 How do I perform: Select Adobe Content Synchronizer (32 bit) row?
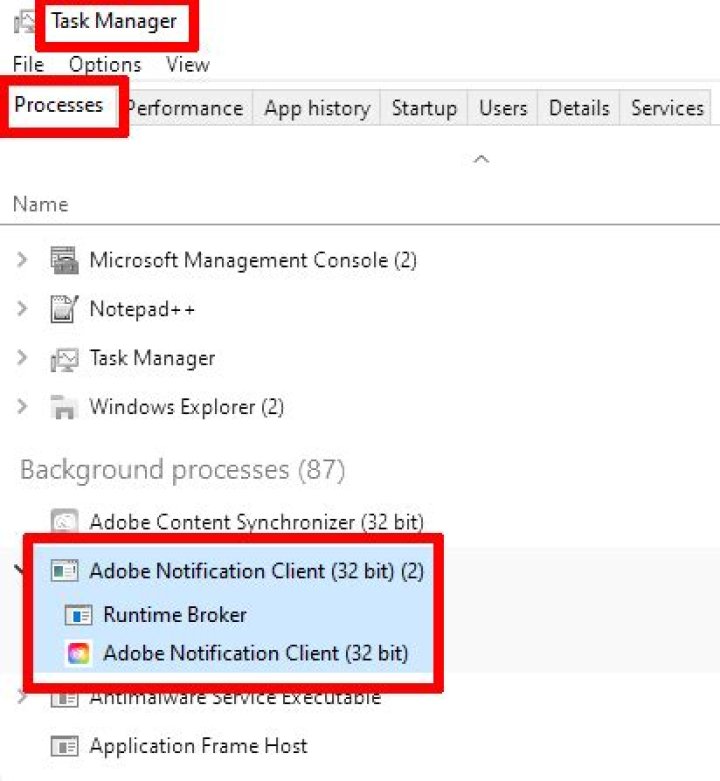click(x=360, y=521)
